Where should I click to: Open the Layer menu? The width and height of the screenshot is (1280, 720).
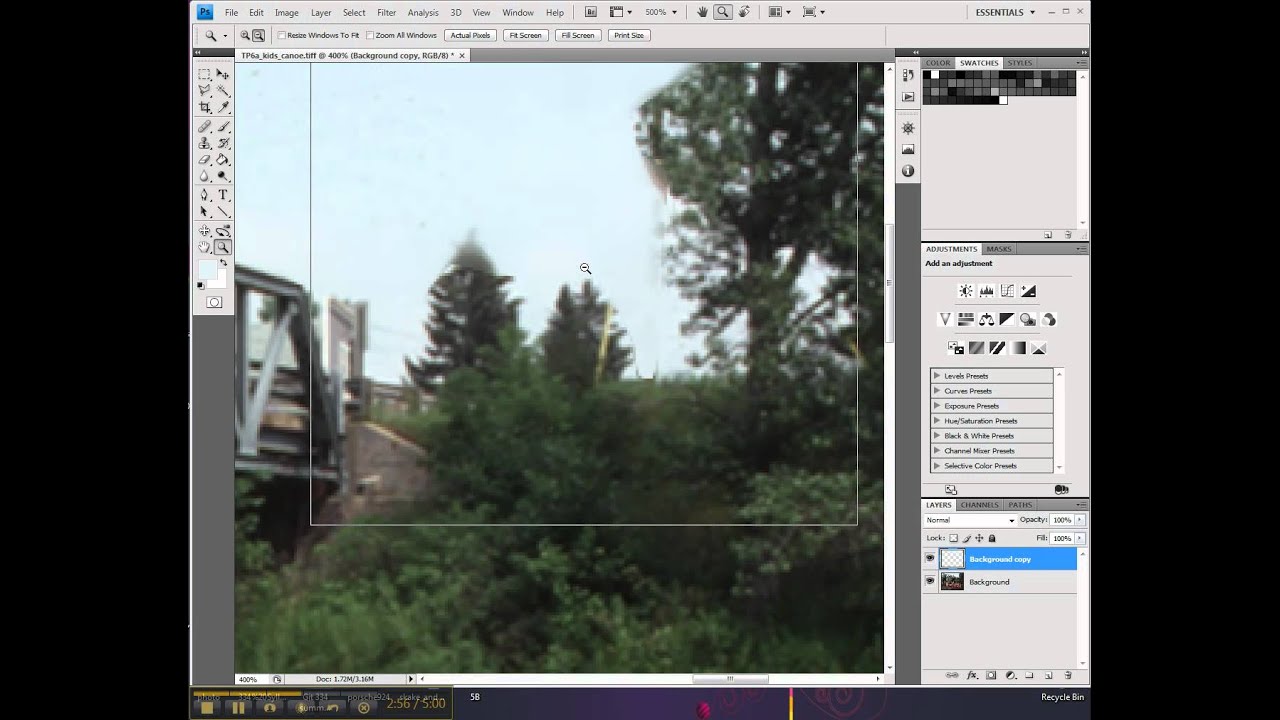pos(321,12)
